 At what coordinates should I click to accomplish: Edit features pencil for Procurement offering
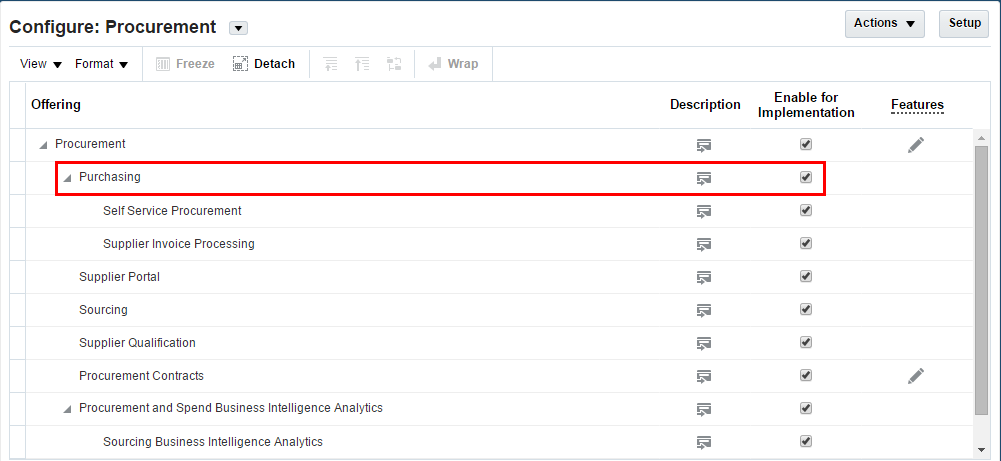[916, 145]
